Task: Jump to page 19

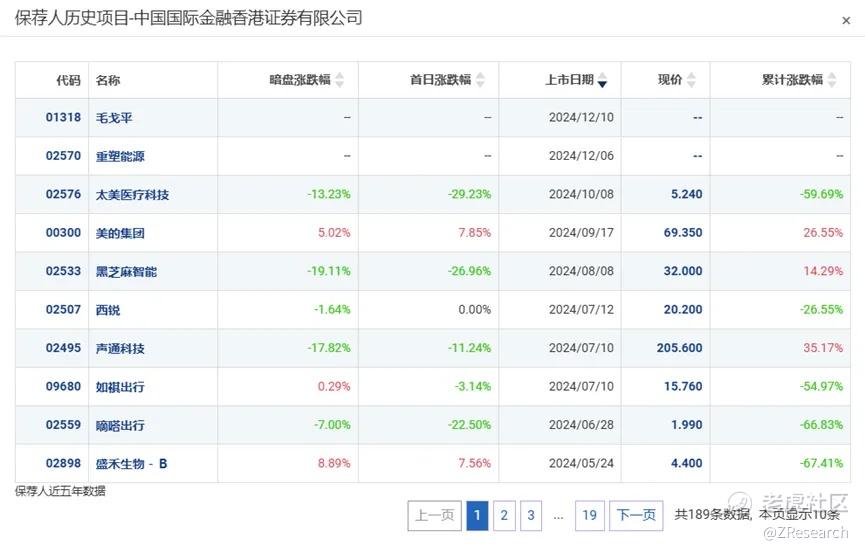Action: pyautogui.click(x=590, y=515)
